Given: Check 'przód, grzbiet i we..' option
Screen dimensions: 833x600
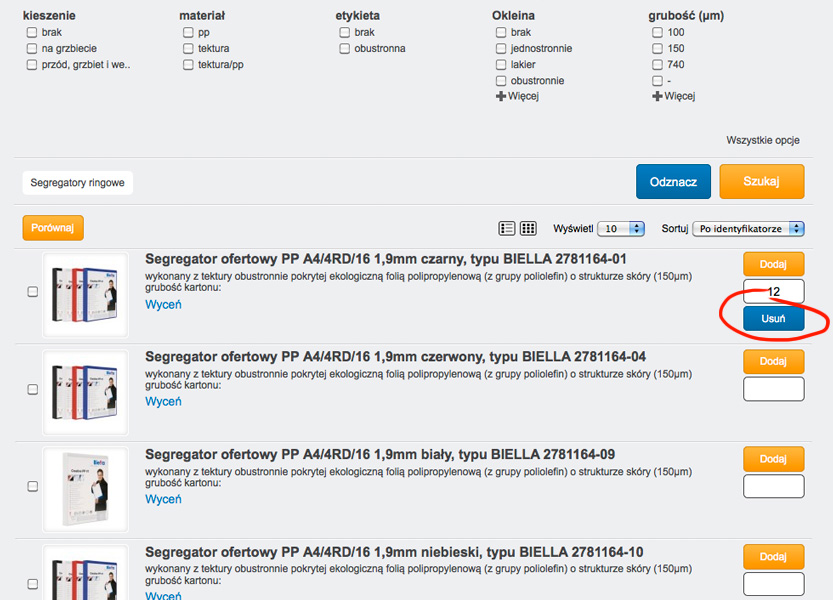Looking at the screenshot, I should click(x=32, y=65).
